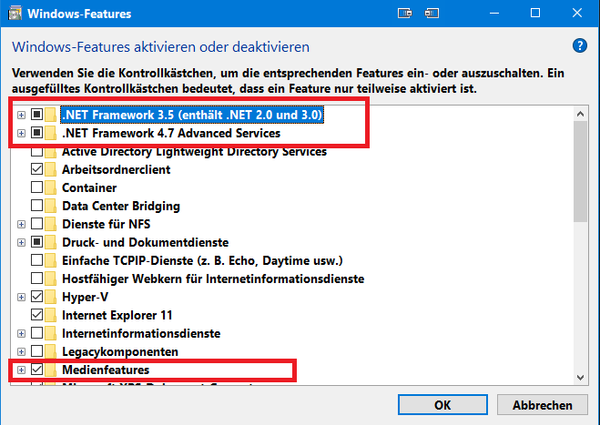Expand the Dienste für NFS node
Viewport: 600px width, 425px height.
tap(21, 224)
